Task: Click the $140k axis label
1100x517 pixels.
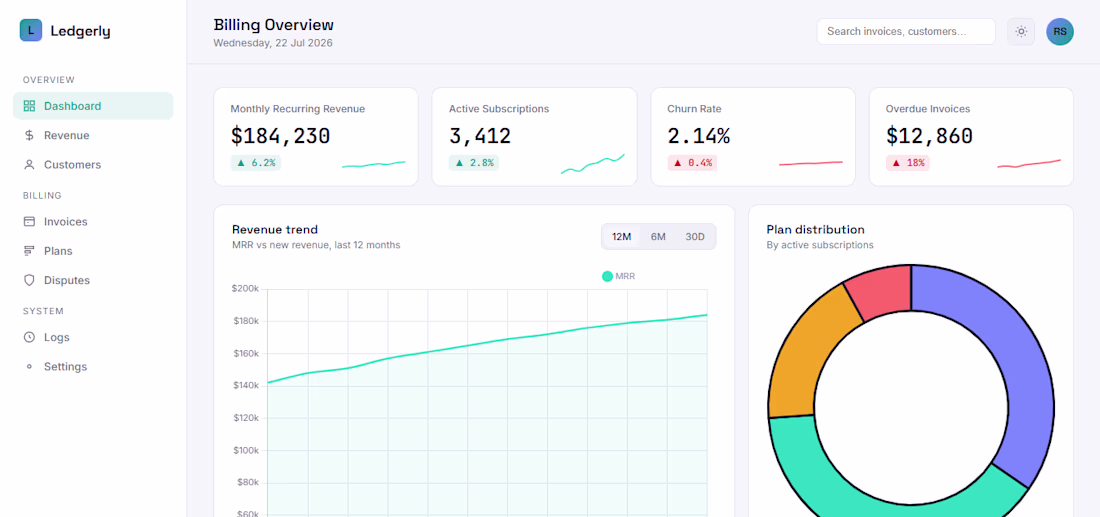Action: [246, 385]
